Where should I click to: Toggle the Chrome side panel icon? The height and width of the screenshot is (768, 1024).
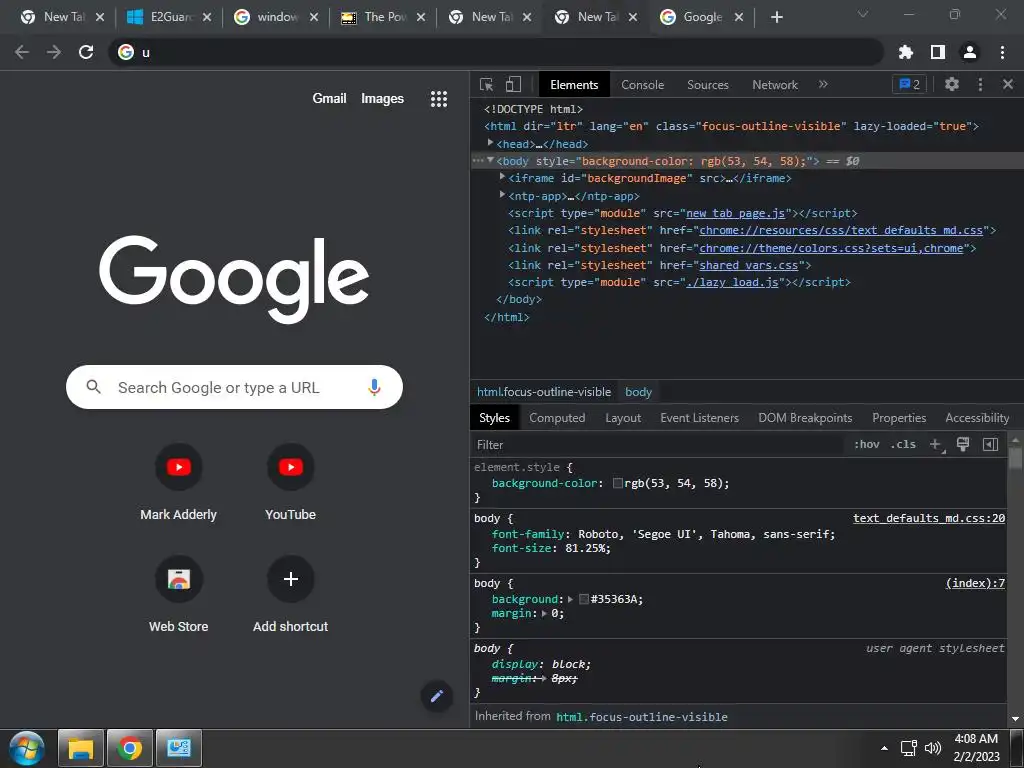pos(938,52)
